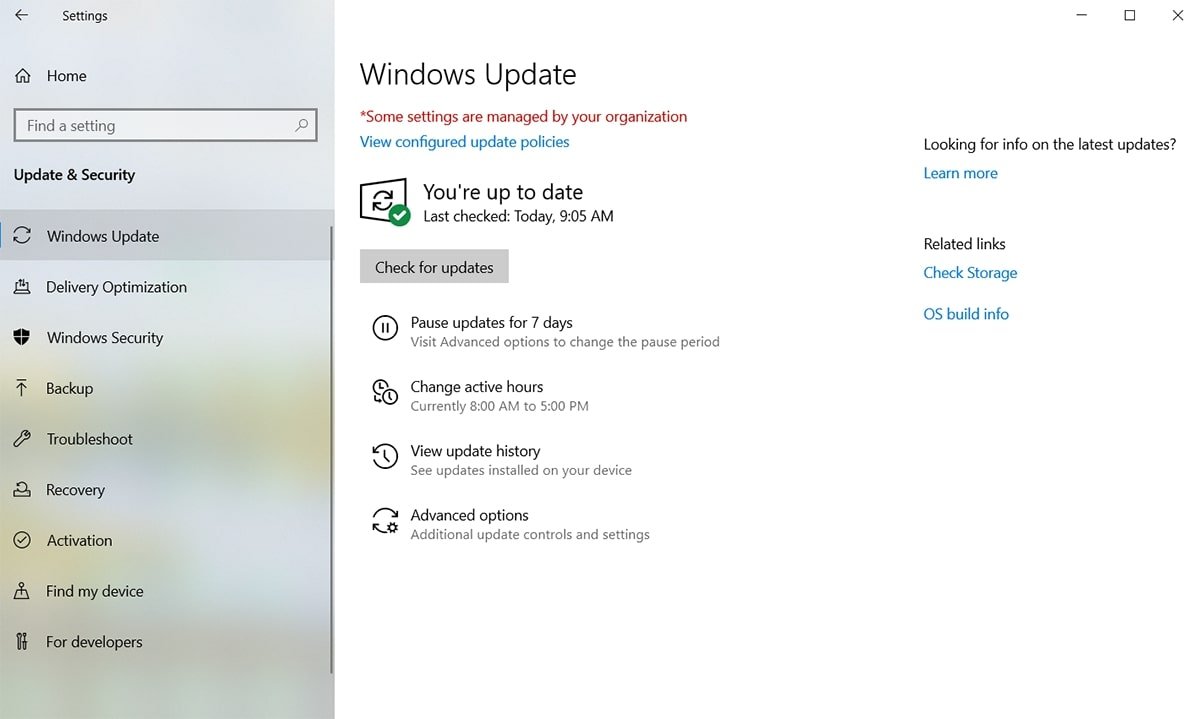
Task: Click the Backup upward arrow icon
Action: click(x=22, y=389)
